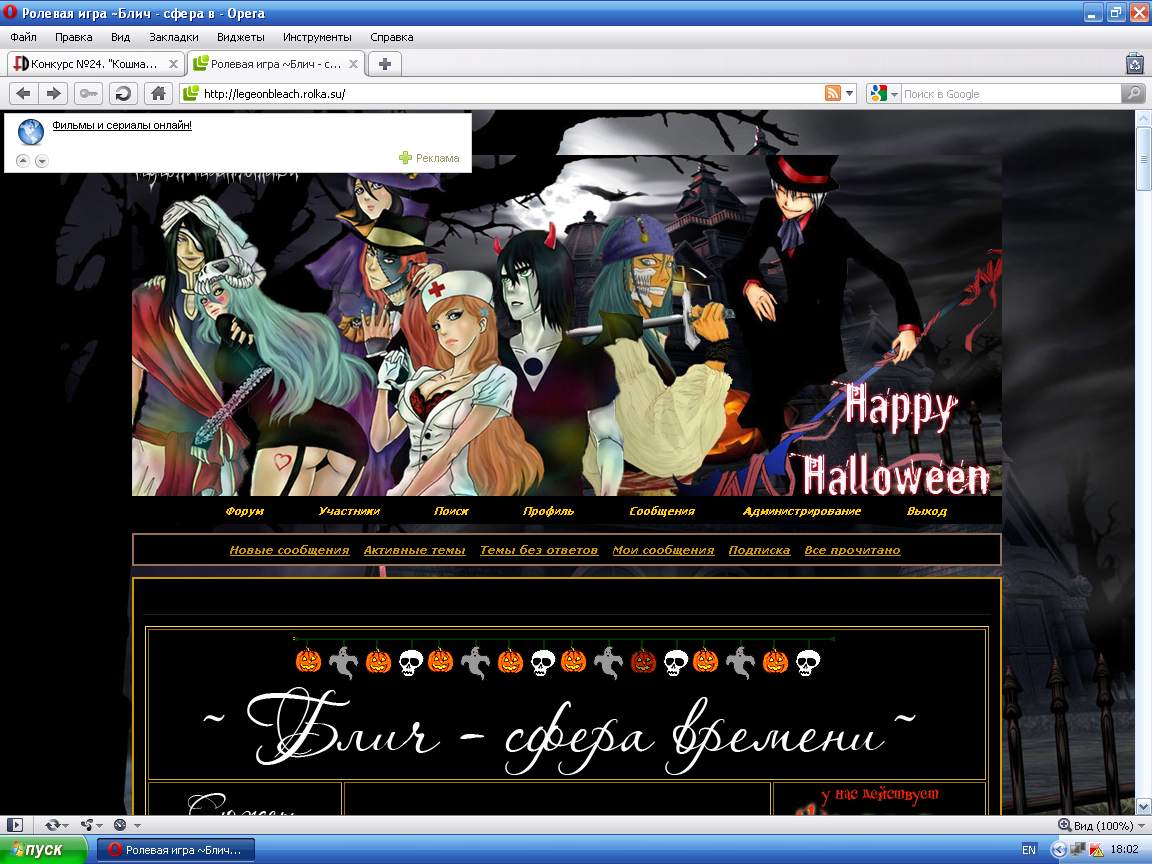Click the RSS feed icon in address bar
This screenshot has width=1152, height=864.
[832, 93]
